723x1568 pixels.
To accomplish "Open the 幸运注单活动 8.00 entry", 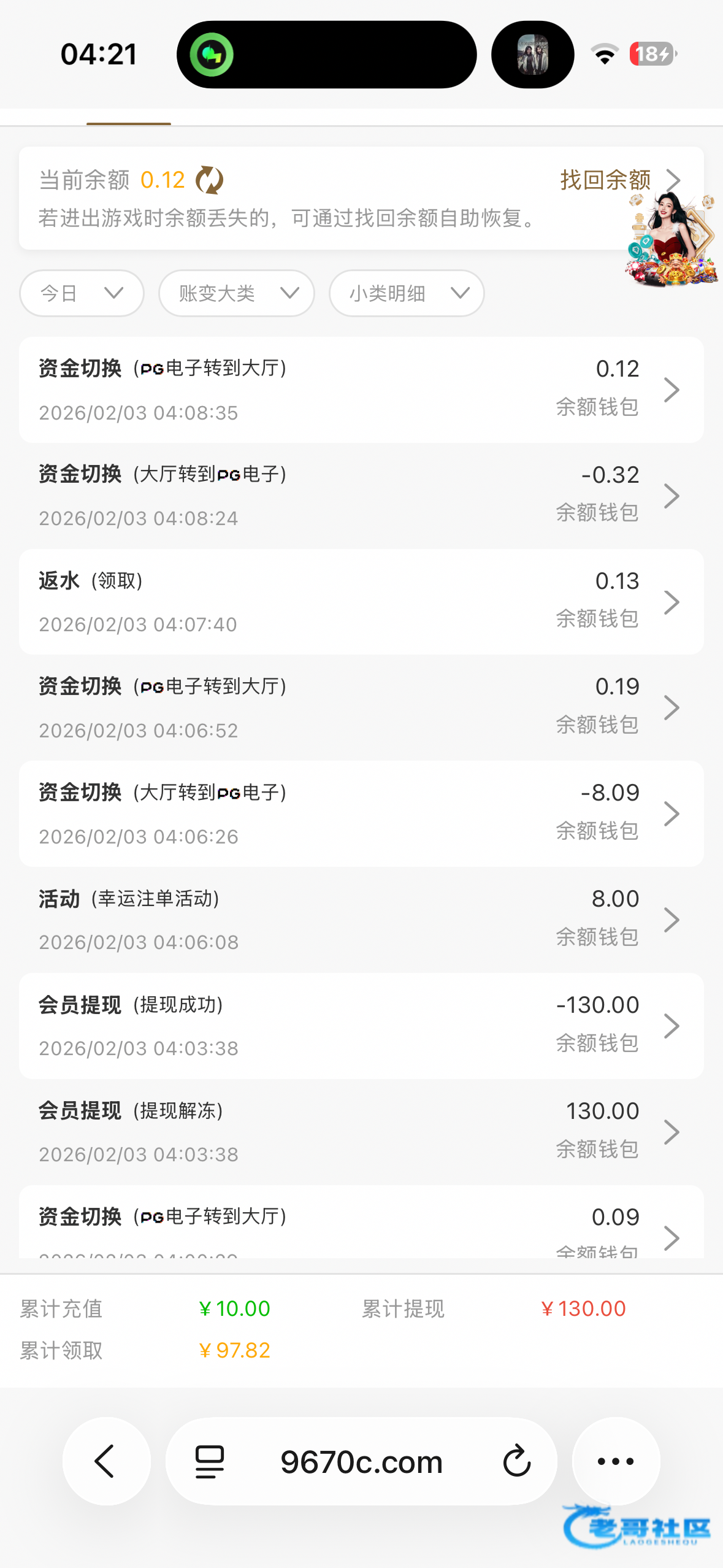I will [x=361, y=920].
